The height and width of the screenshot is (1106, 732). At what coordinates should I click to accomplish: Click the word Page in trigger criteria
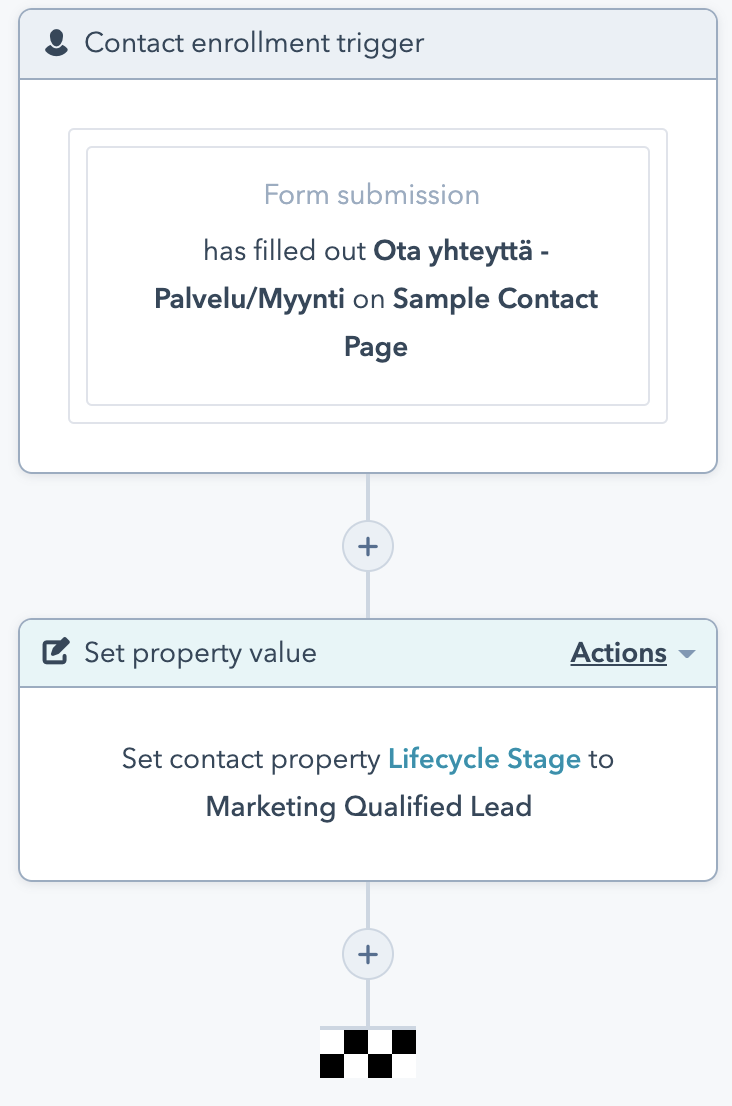click(x=376, y=347)
